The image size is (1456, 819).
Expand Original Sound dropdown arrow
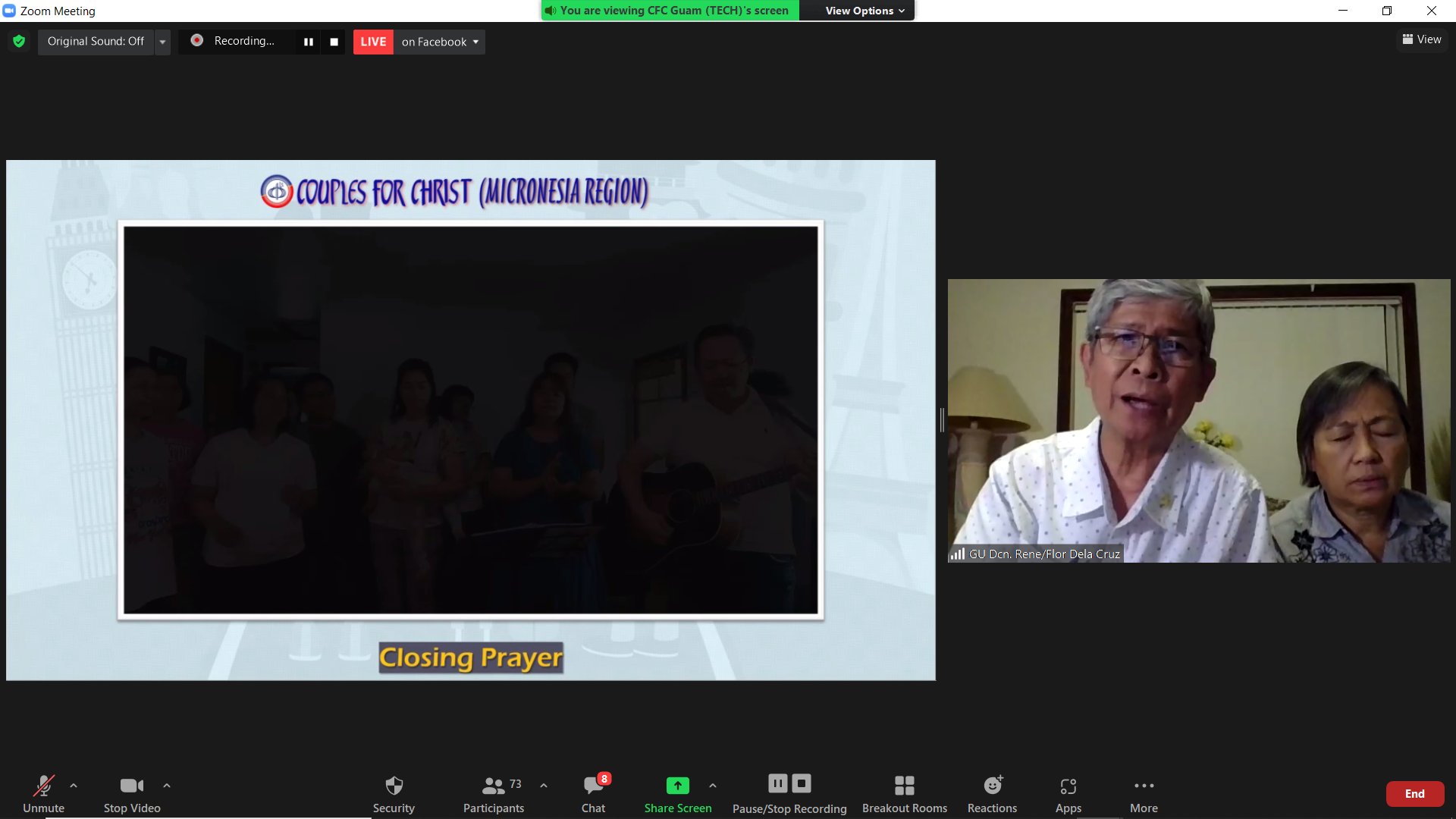click(x=162, y=42)
